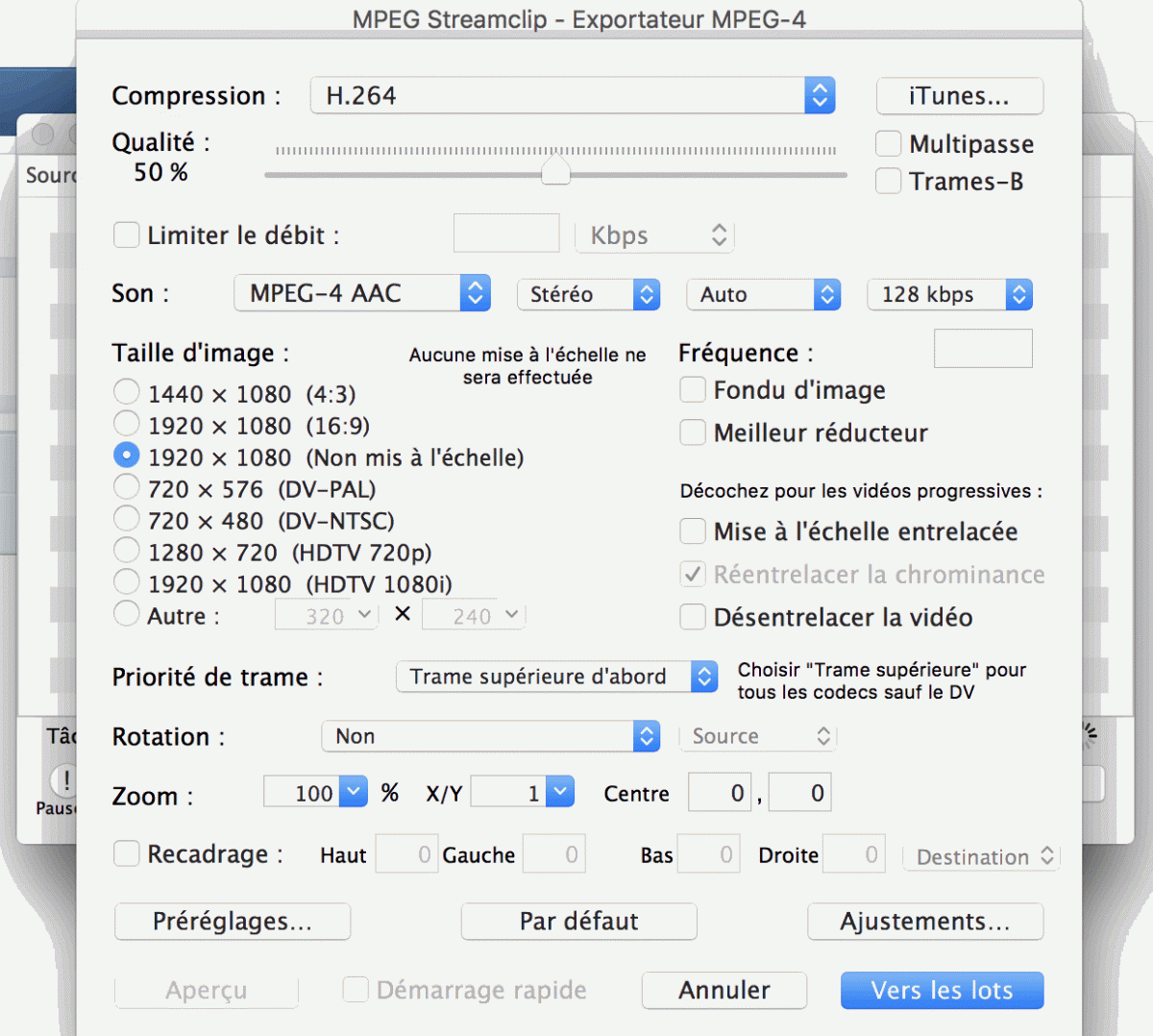This screenshot has width=1153, height=1036.
Task: Click the second Centre coordinate field
Action: click(x=799, y=793)
